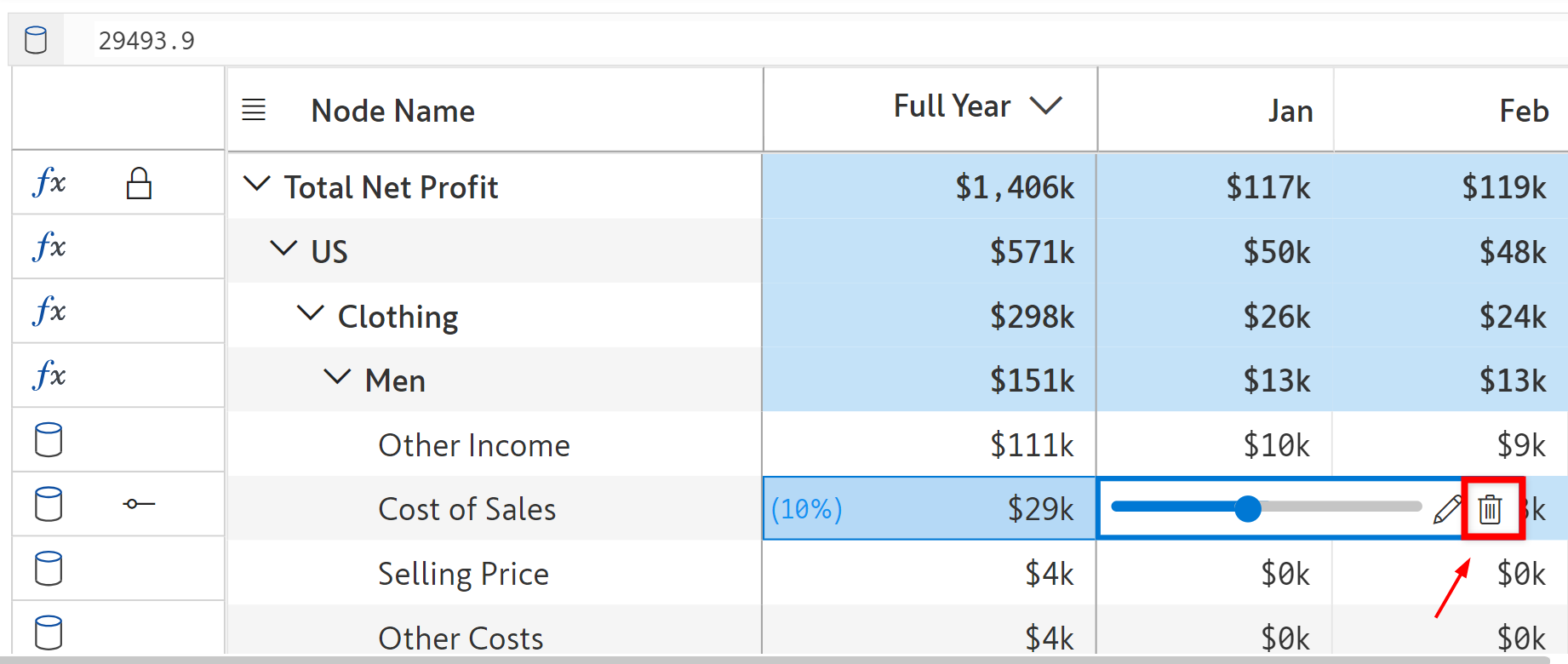The image size is (1568, 664).
Task: Click the Jan column header
Action: tap(1290, 111)
